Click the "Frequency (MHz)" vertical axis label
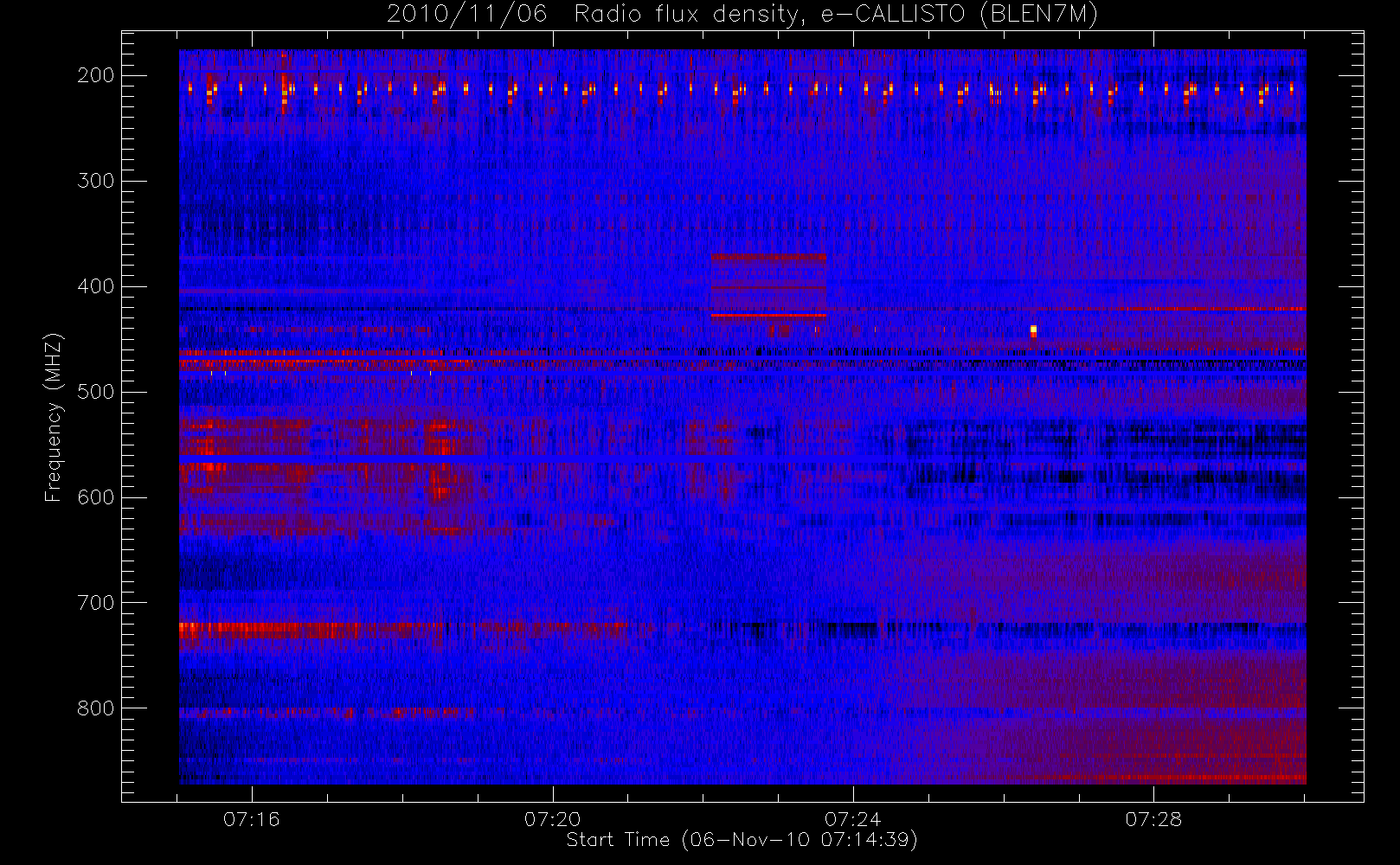1400x865 pixels. [54, 417]
